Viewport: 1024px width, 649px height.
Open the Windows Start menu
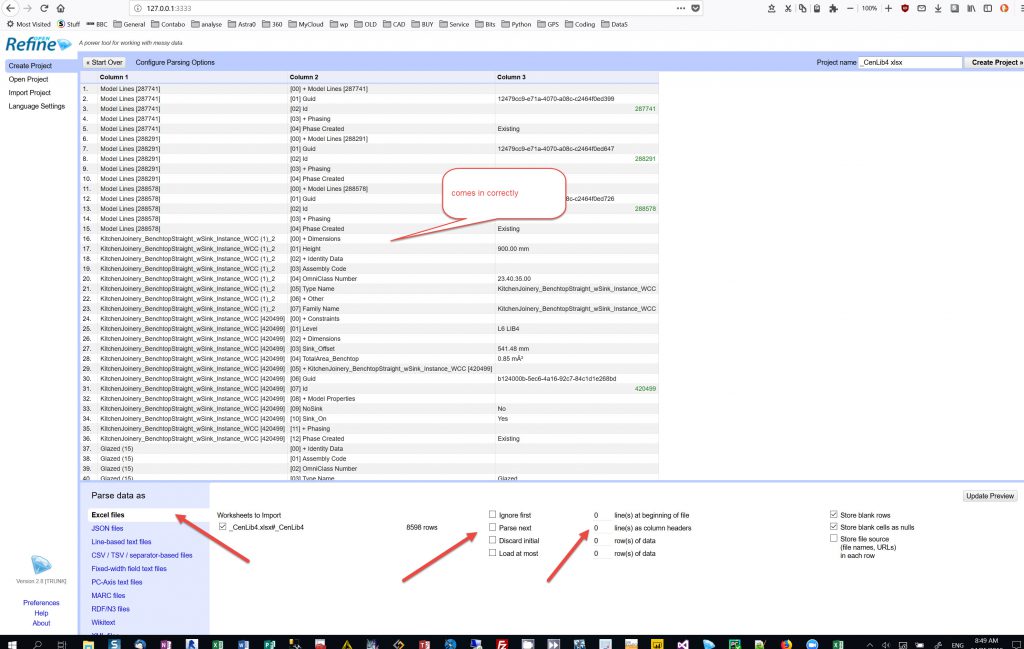(9, 640)
